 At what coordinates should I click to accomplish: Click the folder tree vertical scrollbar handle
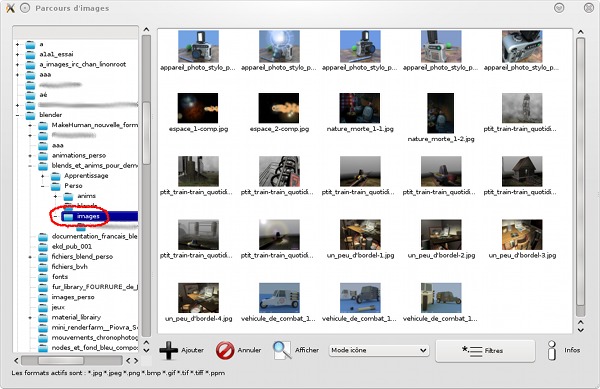pos(146,133)
